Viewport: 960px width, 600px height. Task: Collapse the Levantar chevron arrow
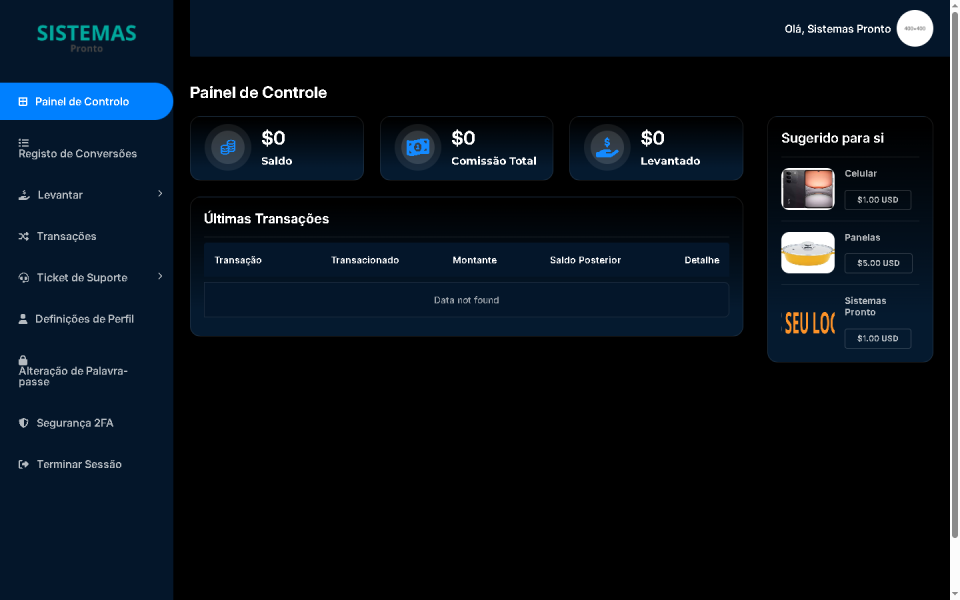[162, 195]
